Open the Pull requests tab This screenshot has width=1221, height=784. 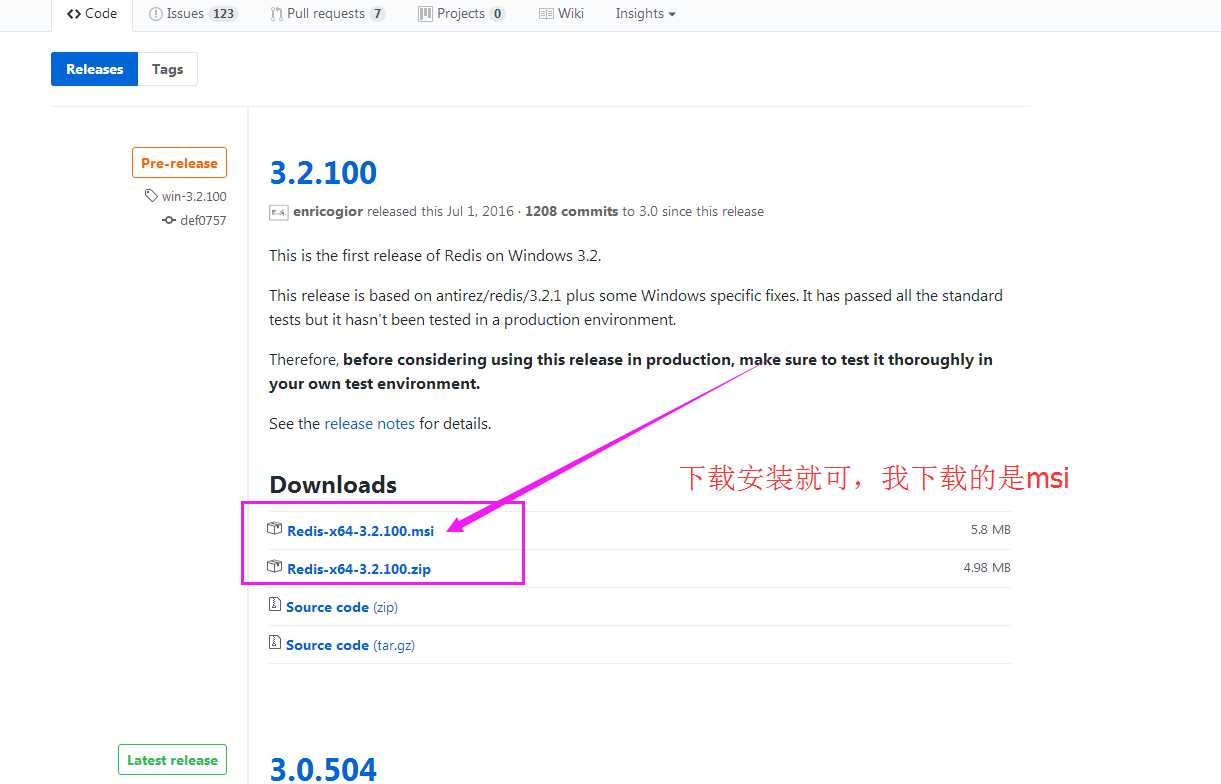327,14
